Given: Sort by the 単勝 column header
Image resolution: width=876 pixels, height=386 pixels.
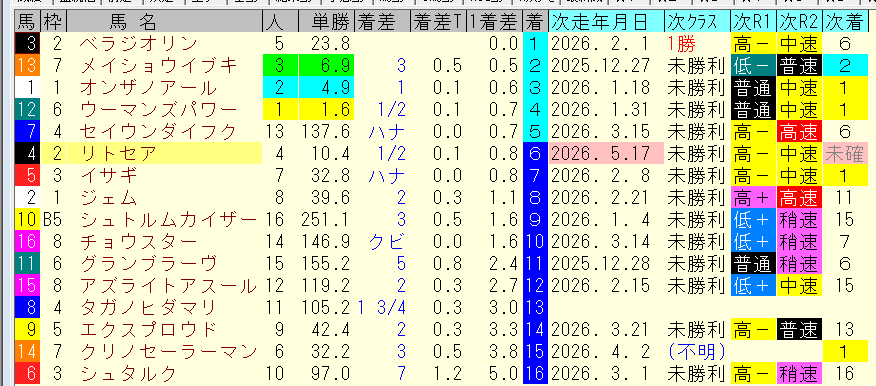Looking at the screenshot, I should click(x=326, y=22).
